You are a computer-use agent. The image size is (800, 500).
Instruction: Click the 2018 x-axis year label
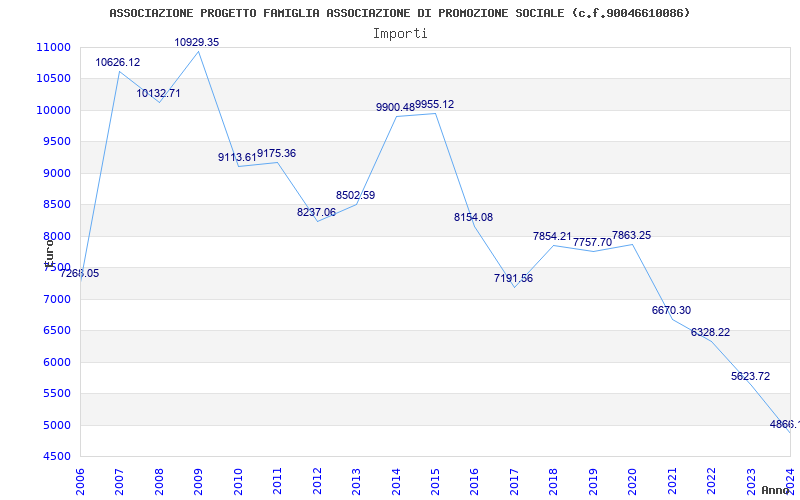(554, 481)
